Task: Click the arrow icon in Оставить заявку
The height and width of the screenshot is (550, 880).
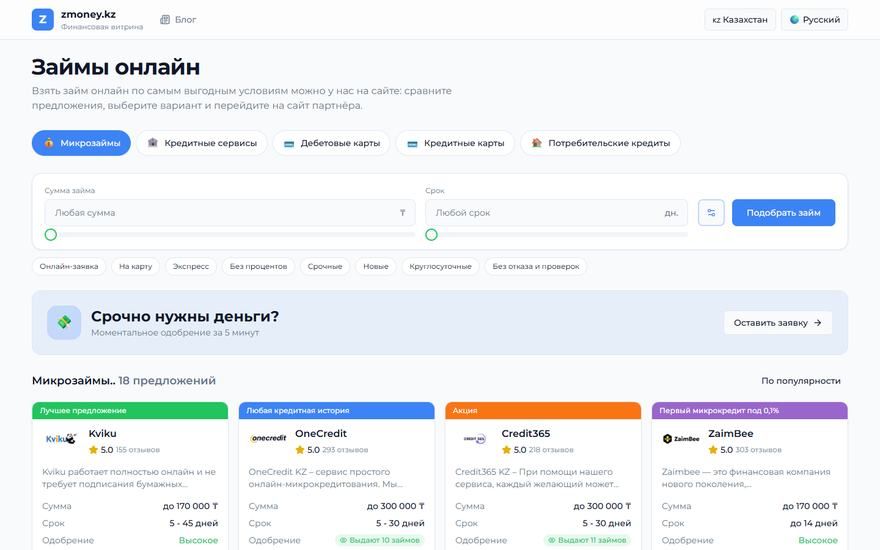Action: tap(818, 323)
